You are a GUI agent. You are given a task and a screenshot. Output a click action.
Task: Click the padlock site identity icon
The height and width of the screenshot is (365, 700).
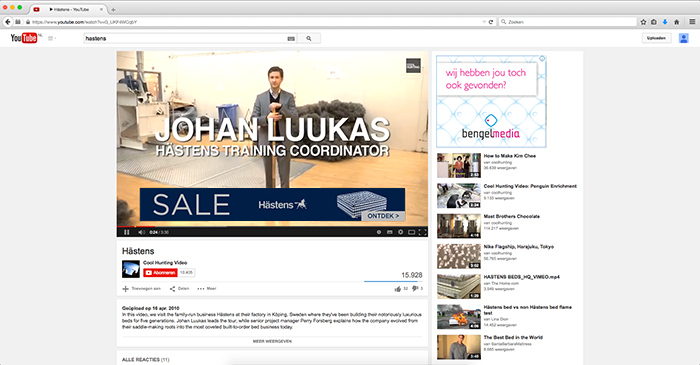coord(28,22)
